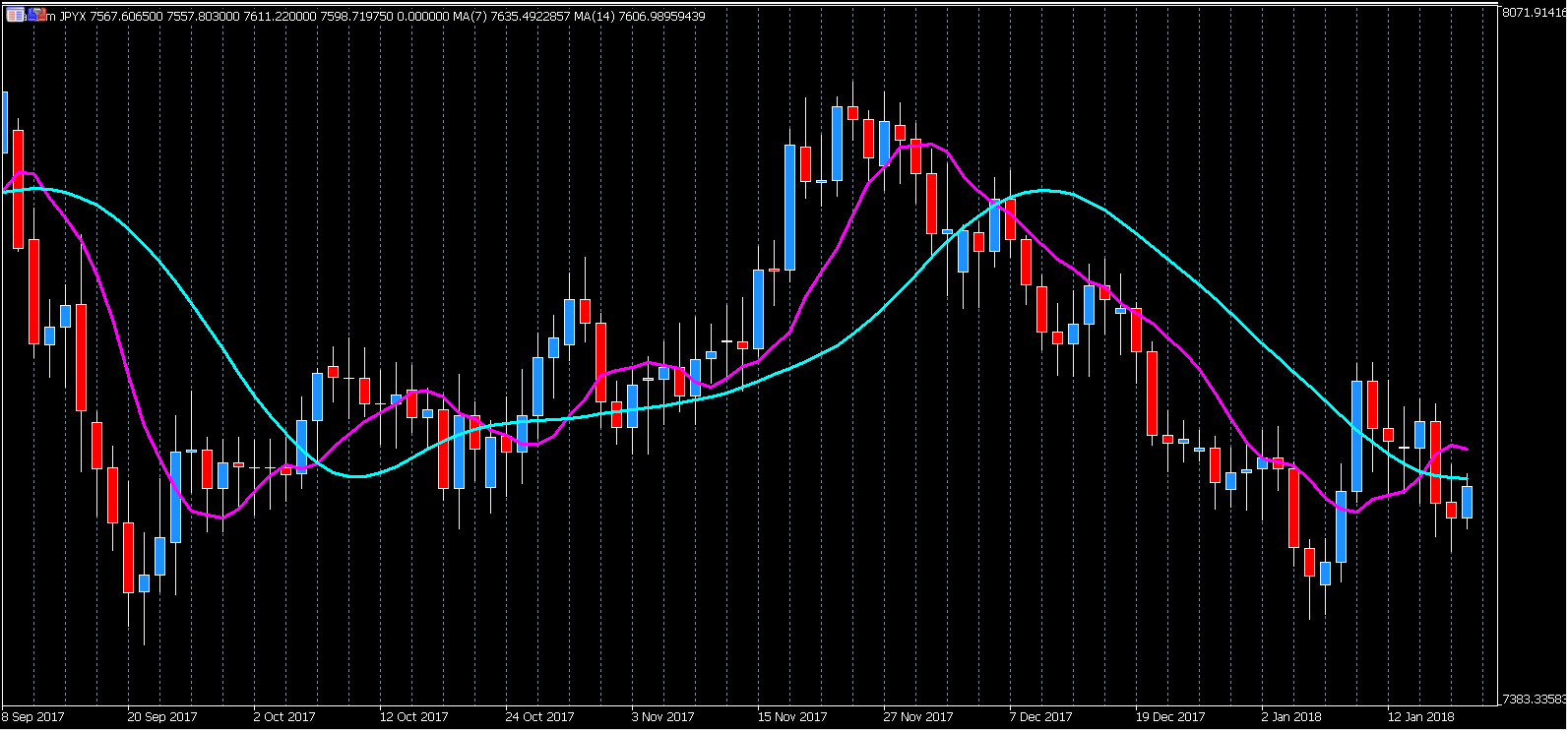Click the 19 Dec 2017 date label
The height and width of the screenshot is (731, 1568).
(x=1169, y=717)
